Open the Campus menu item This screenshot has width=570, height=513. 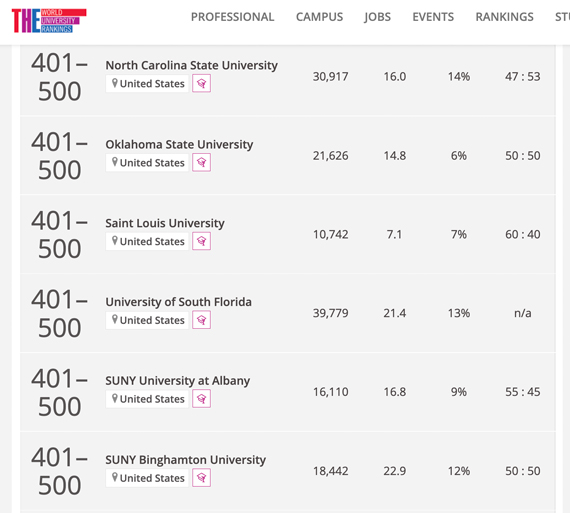(x=319, y=17)
